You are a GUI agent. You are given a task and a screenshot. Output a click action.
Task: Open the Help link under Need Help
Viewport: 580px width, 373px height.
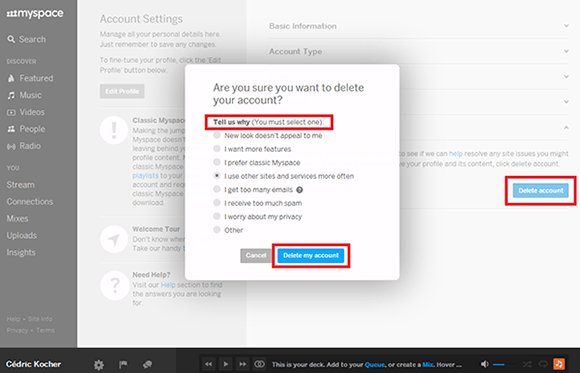(168, 285)
